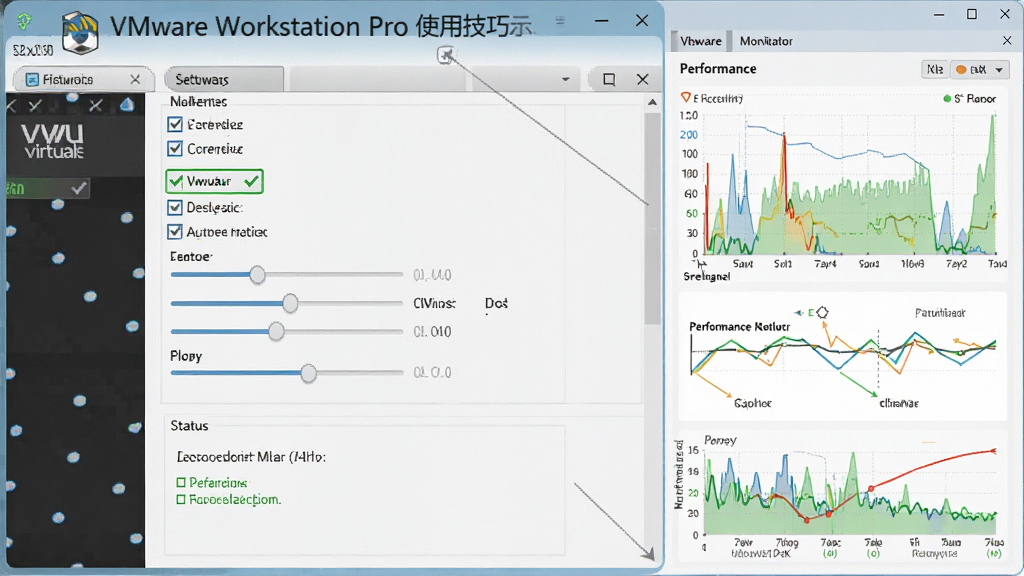Switch to the Fisturoite tab

point(83,80)
